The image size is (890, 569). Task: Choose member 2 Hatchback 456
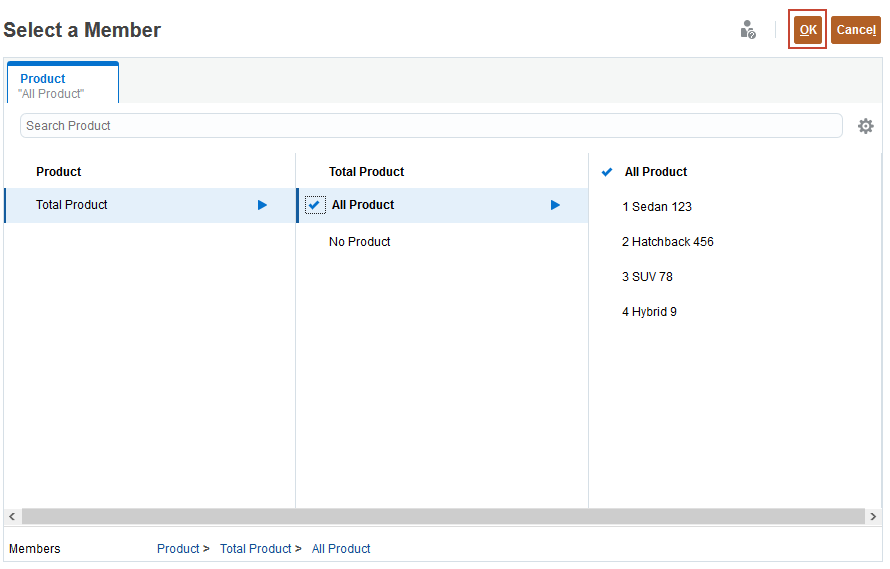(668, 242)
